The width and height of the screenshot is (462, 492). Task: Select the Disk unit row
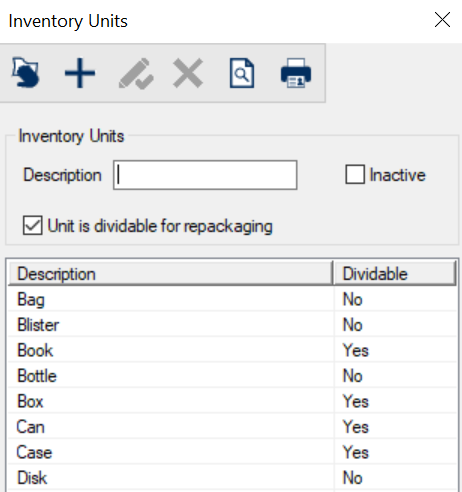(x=232, y=478)
